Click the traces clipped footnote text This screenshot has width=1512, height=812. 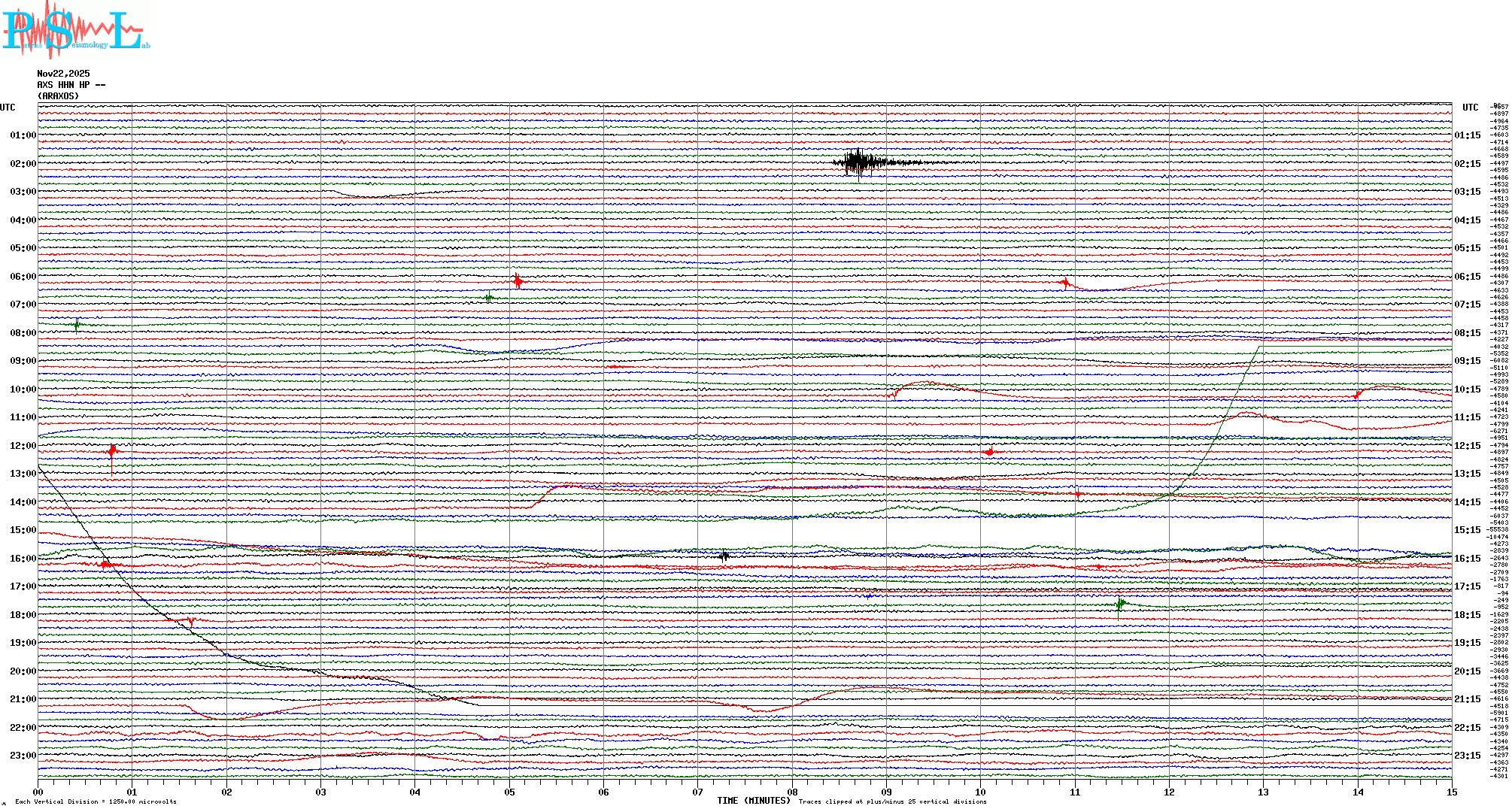[892, 801]
